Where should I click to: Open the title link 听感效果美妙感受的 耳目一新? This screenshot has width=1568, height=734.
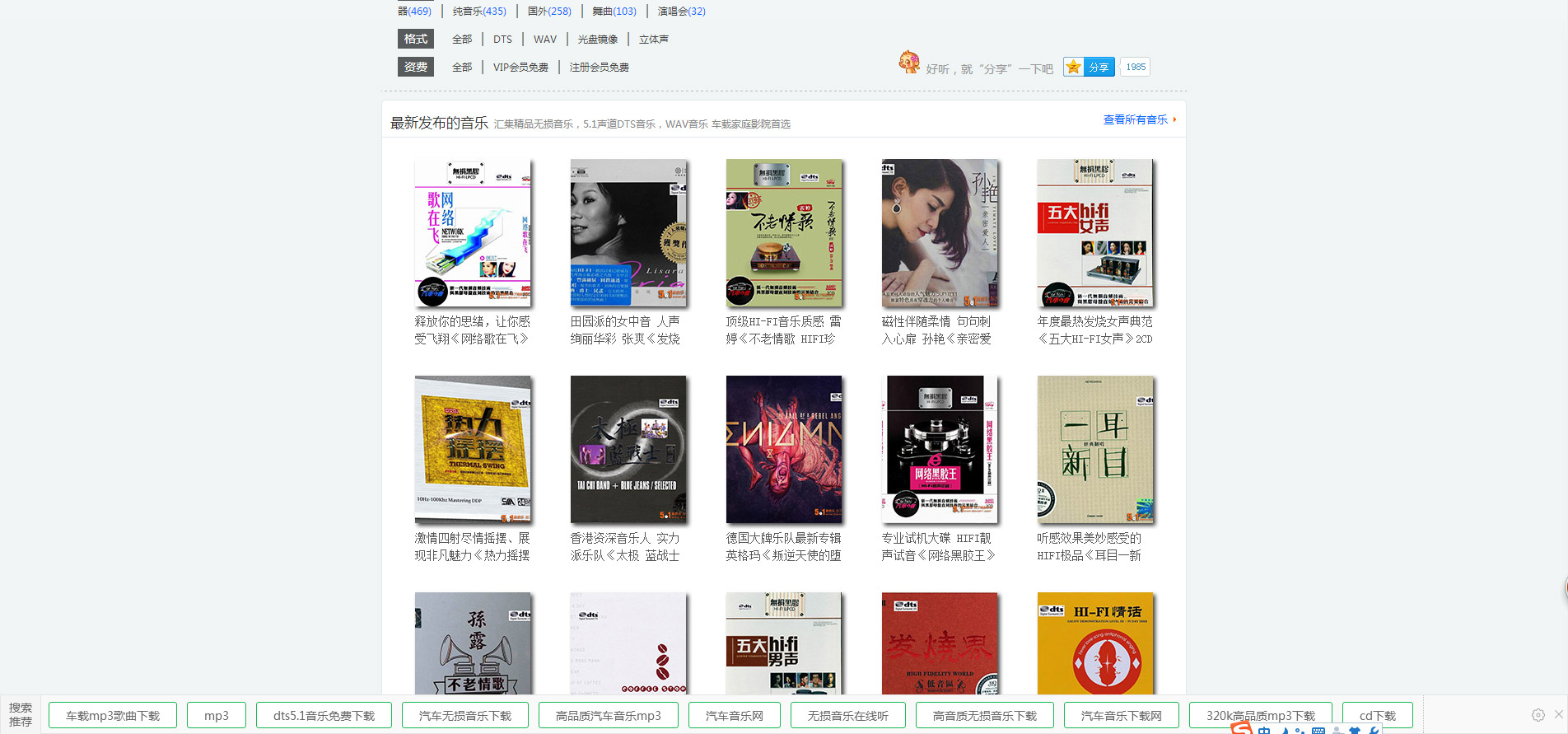[1089, 547]
